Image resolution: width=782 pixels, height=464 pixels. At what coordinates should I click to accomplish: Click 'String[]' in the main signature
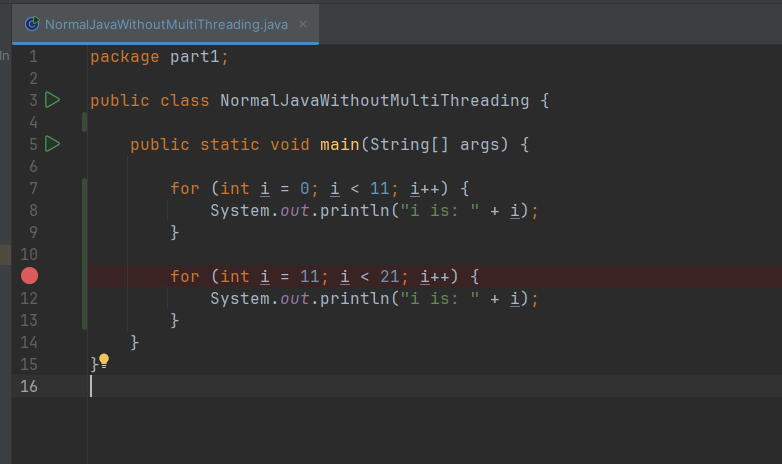[x=409, y=145]
